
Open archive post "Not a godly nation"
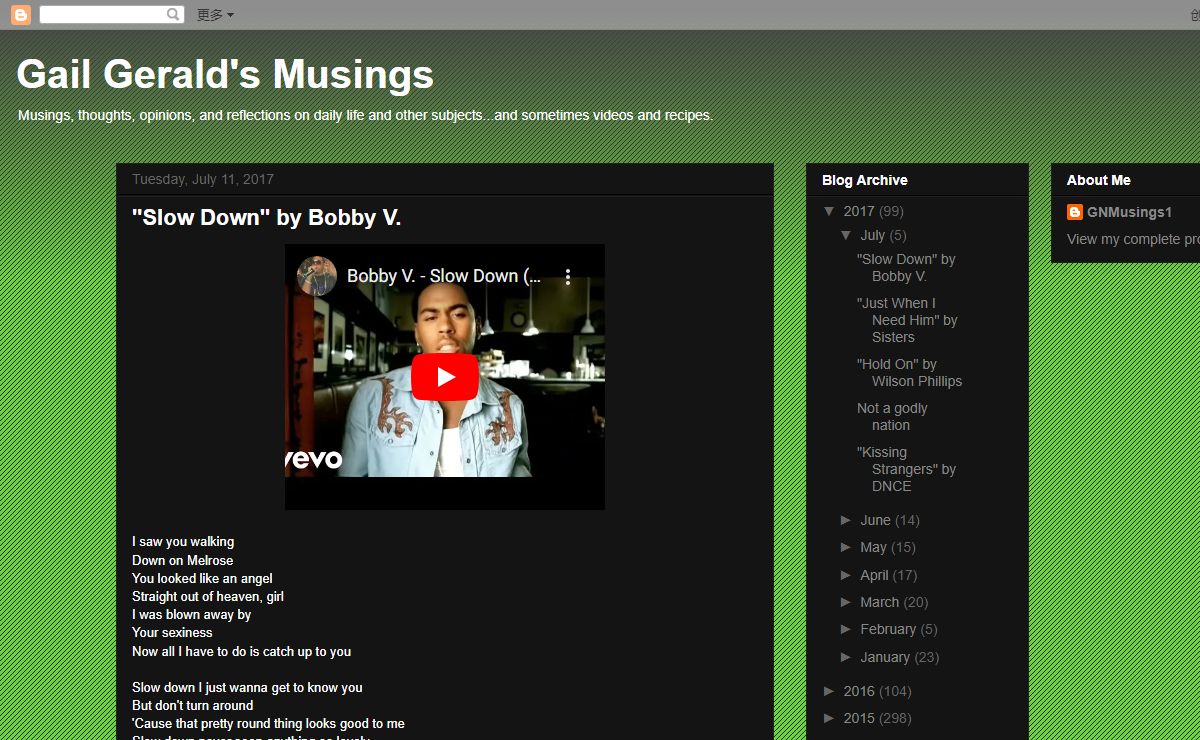[x=892, y=417]
